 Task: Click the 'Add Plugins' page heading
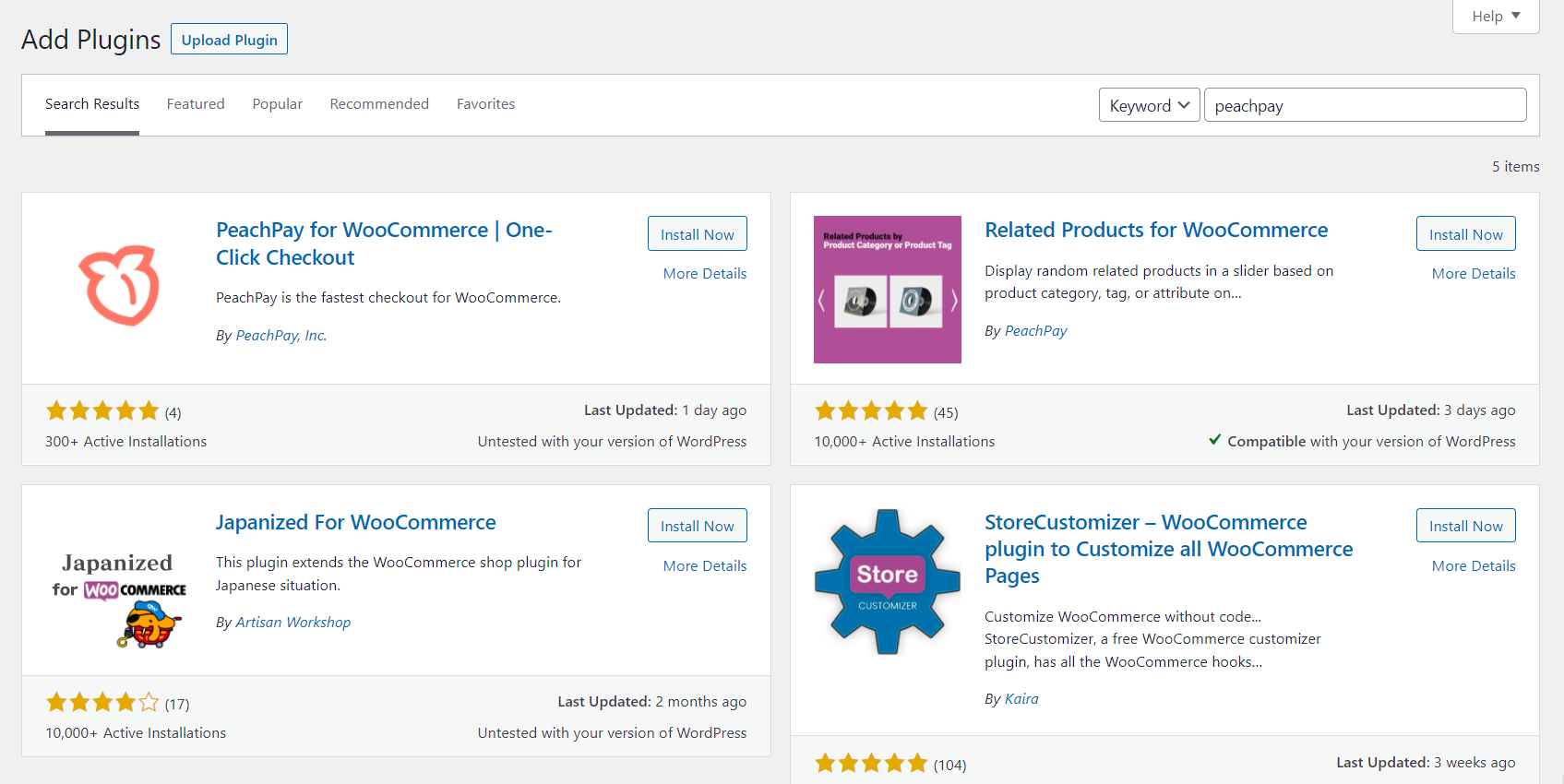coord(91,40)
